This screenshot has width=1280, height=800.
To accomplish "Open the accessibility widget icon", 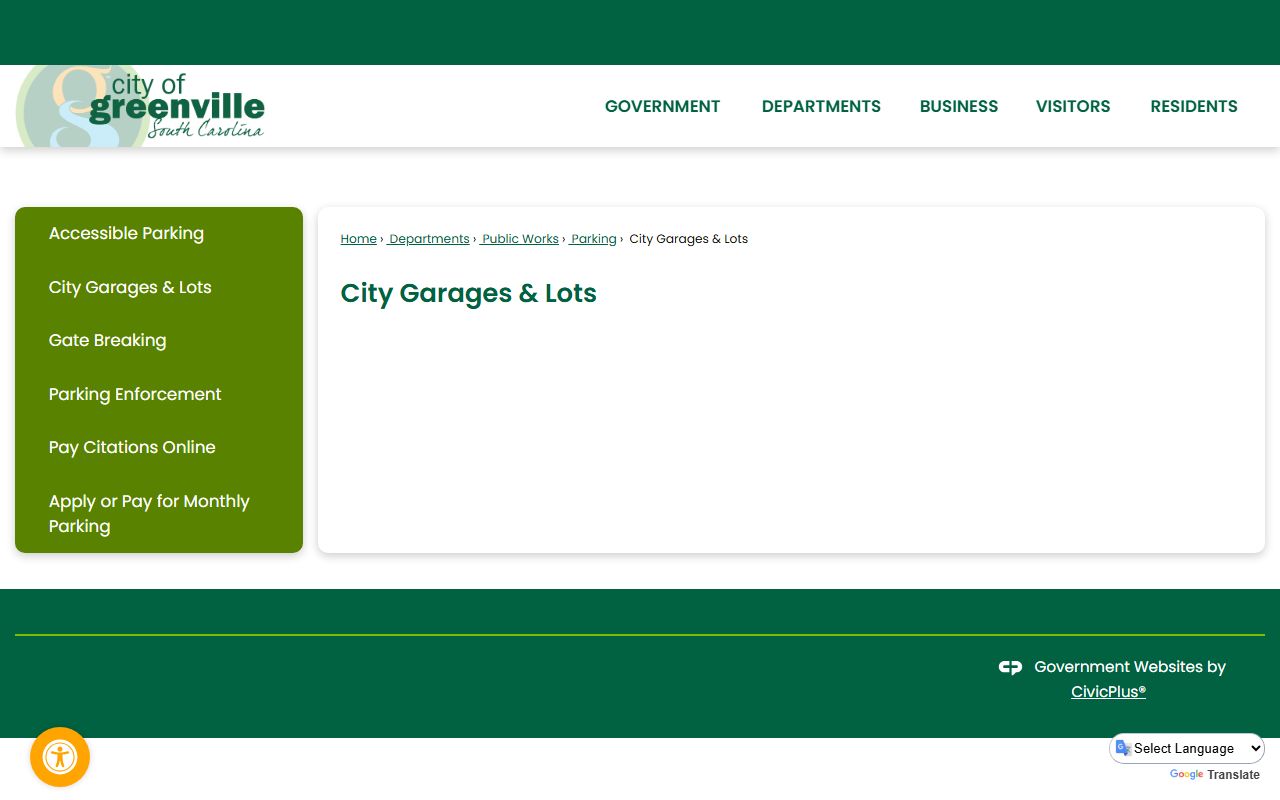I will [x=60, y=757].
